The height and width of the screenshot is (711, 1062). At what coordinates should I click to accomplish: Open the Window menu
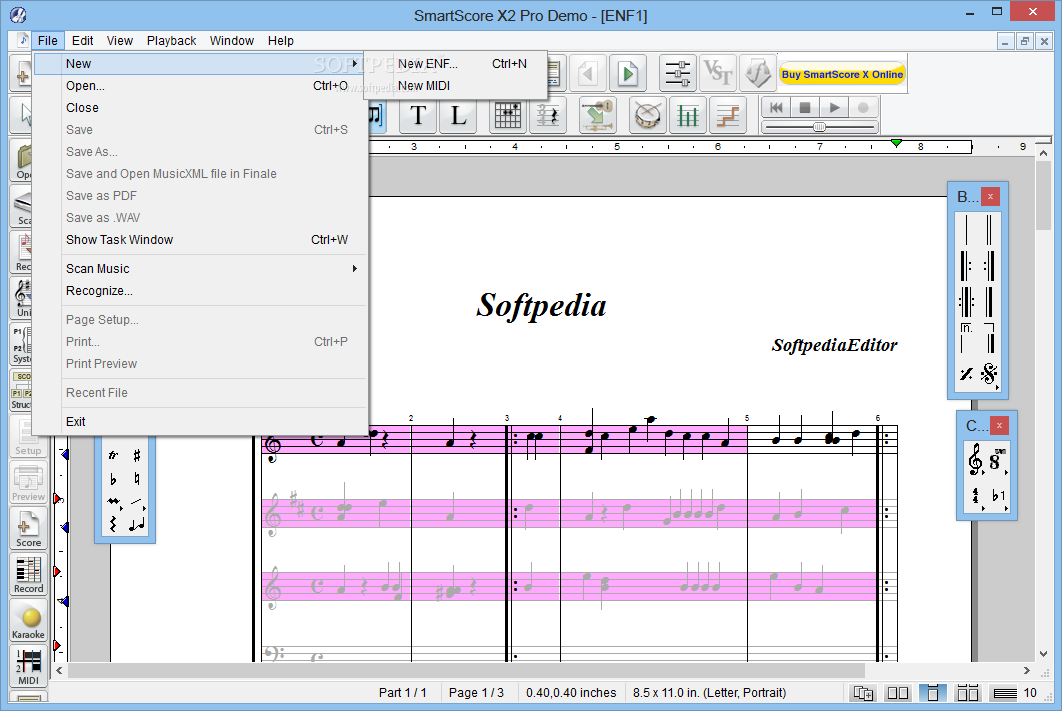click(x=232, y=41)
